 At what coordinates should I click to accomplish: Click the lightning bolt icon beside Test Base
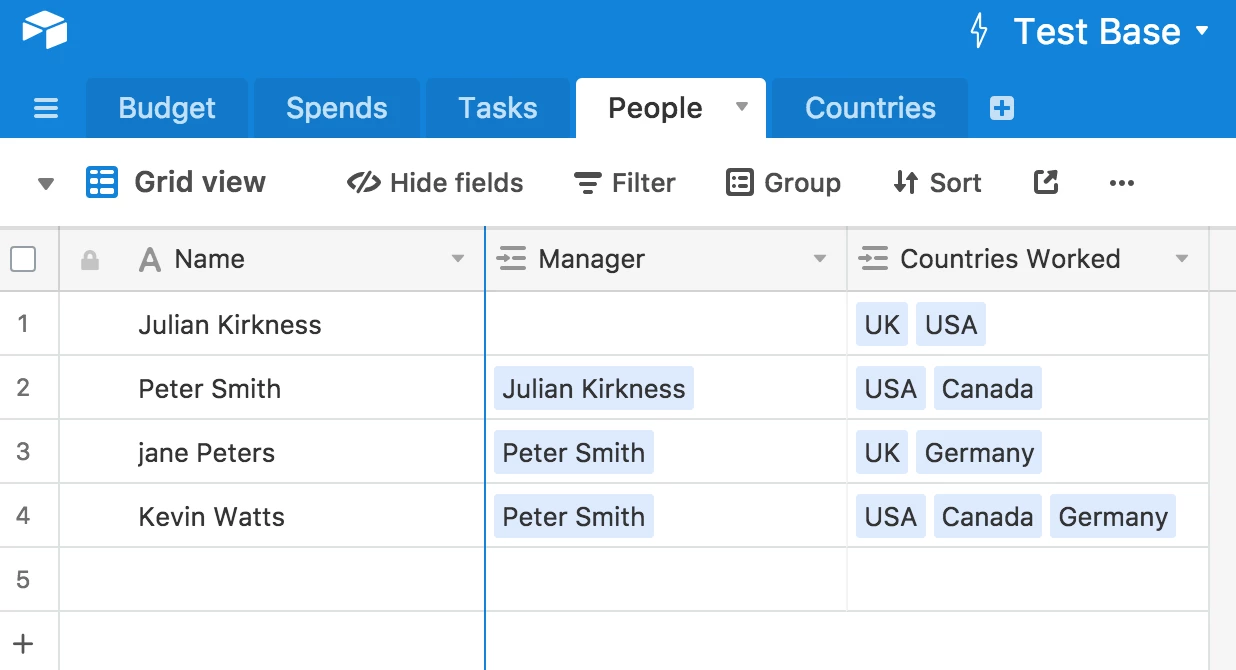tap(980, 31)
